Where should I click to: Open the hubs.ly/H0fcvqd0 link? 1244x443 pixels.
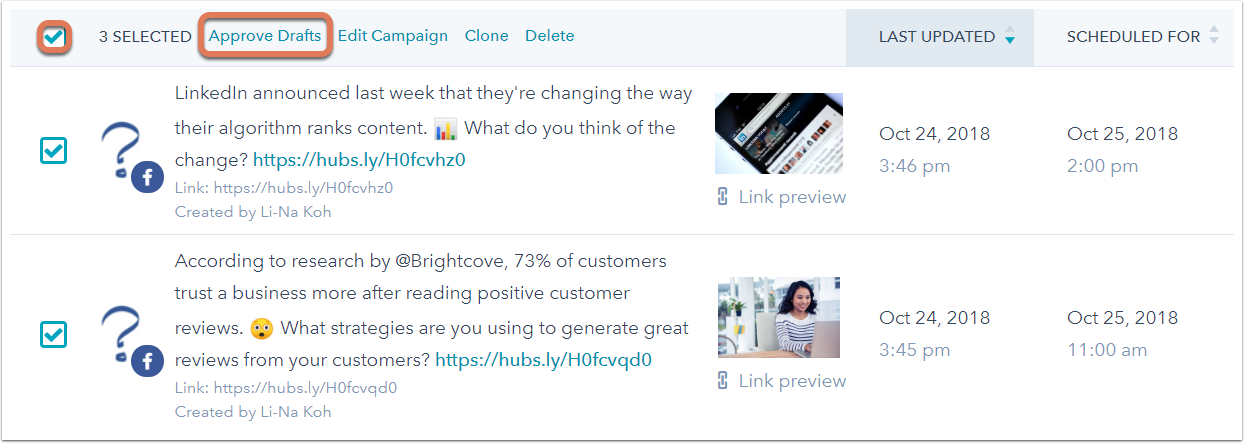click(x=544, y=359)
